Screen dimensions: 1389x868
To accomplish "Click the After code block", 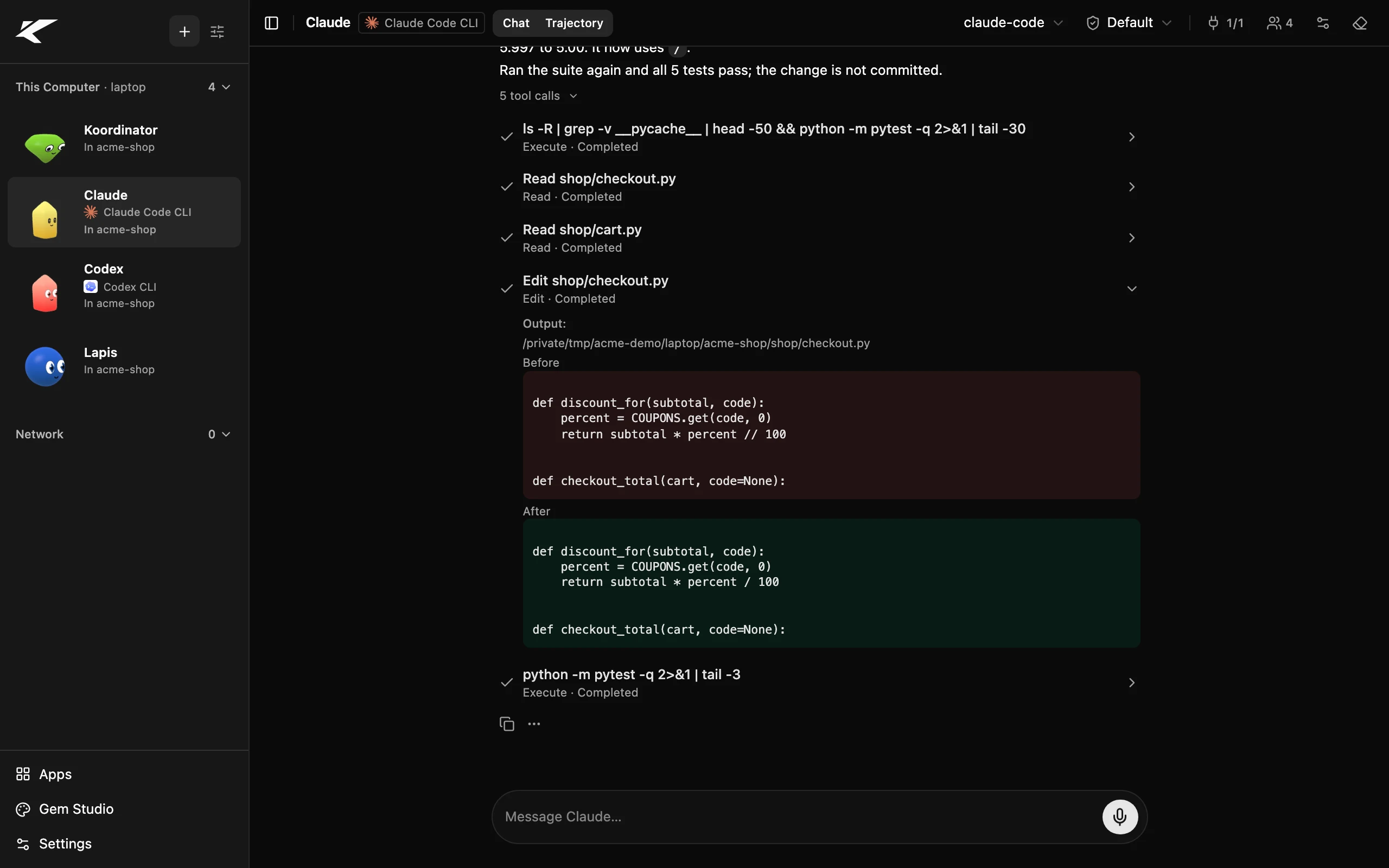I will coord(831,583).
